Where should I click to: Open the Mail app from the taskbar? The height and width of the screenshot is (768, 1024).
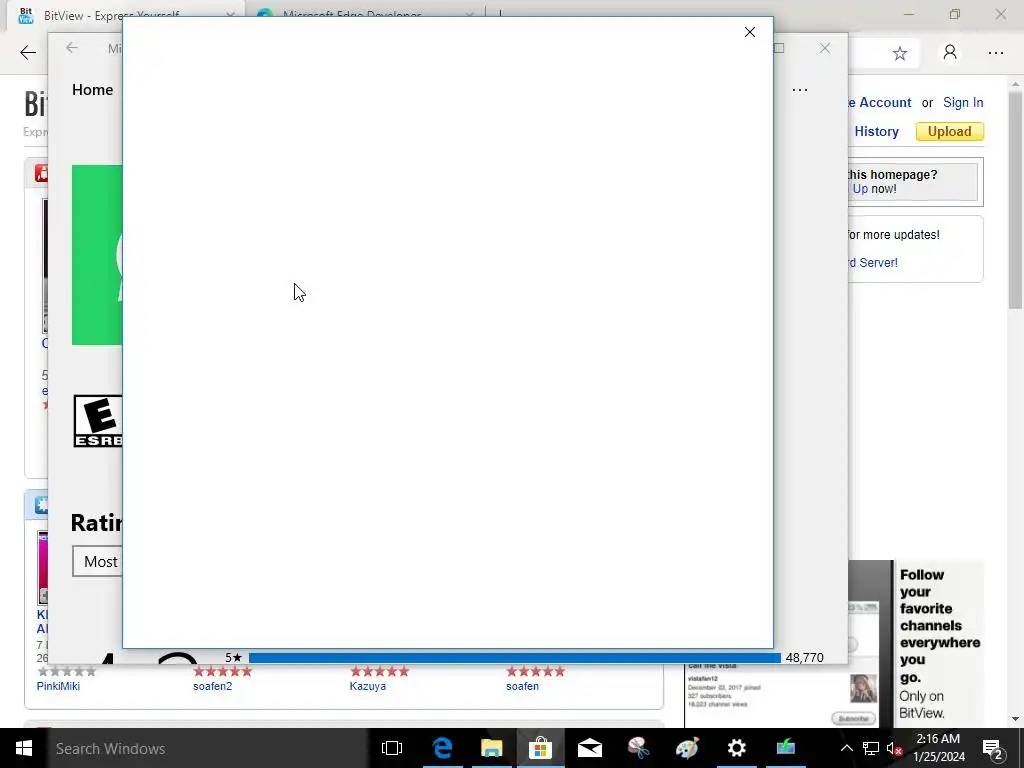tap(589, 748)
